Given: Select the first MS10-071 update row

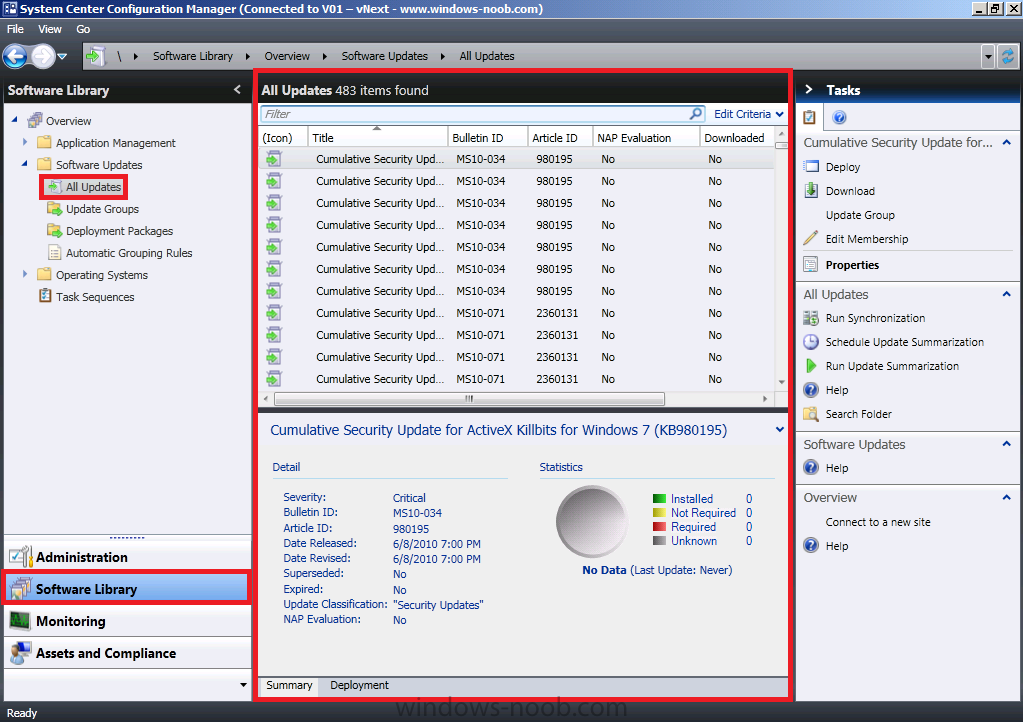Looking at the screenshot, I should click(517, 313).
